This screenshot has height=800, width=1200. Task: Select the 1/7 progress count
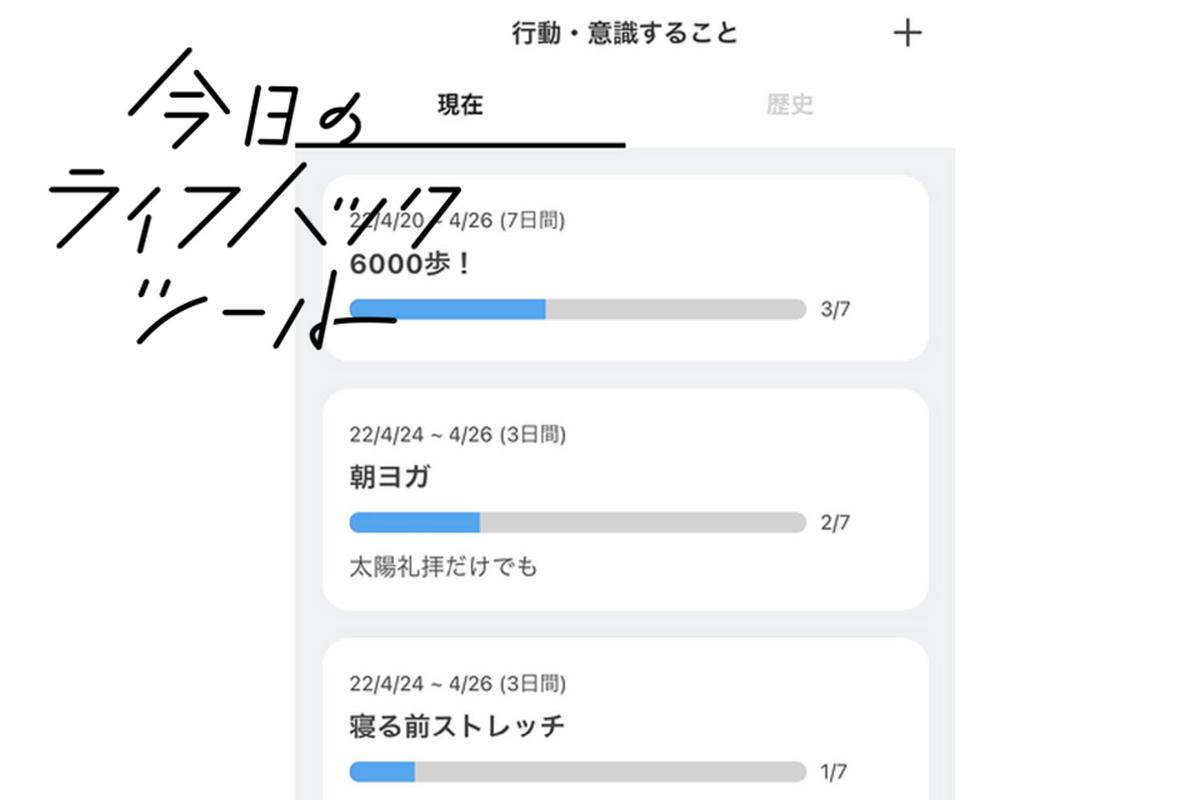click(x=835, y=772)
